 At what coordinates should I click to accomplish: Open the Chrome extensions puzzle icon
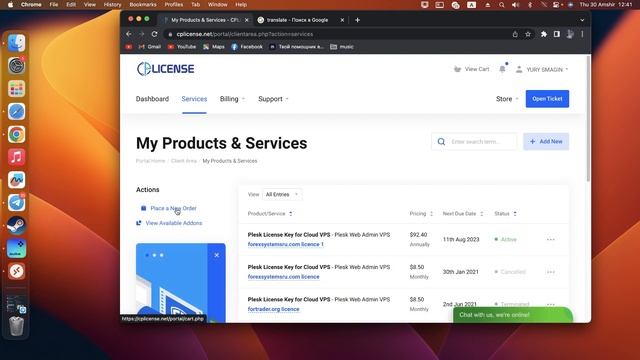(544, 34)
